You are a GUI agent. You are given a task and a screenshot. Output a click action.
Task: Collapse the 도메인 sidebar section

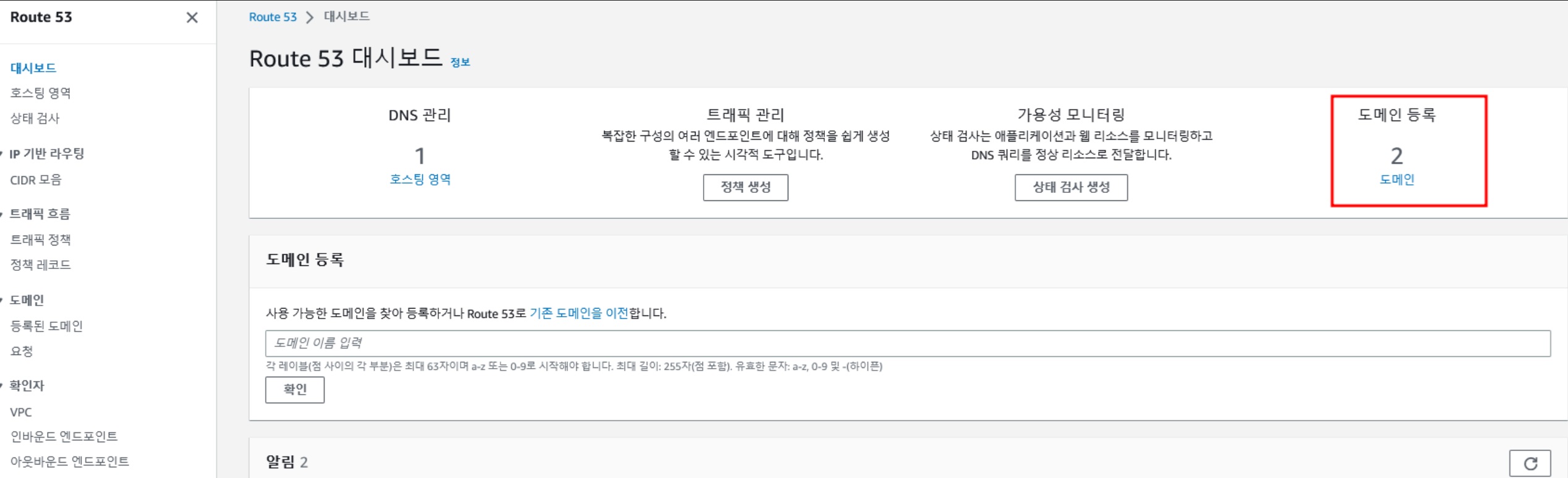[x=2, y=301]
